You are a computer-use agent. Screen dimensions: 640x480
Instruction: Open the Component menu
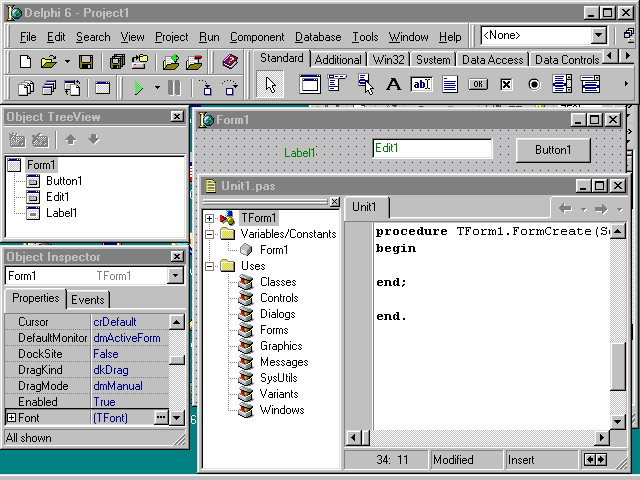[257, 37]
